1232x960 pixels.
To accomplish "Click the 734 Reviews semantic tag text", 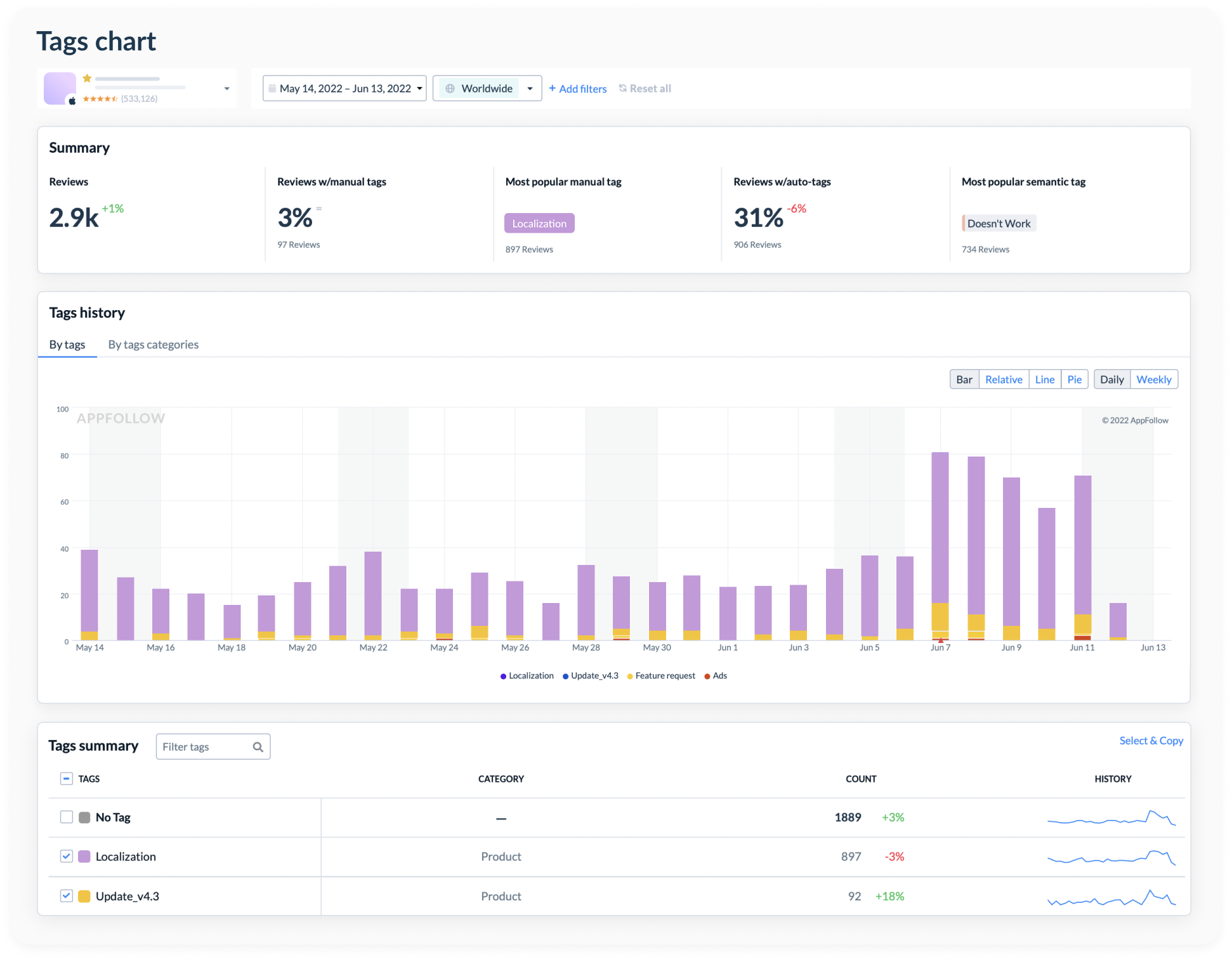I will 985,249.
